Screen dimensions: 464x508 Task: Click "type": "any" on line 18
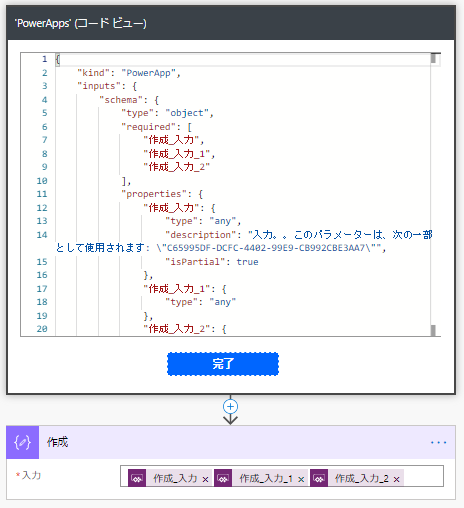201,302
